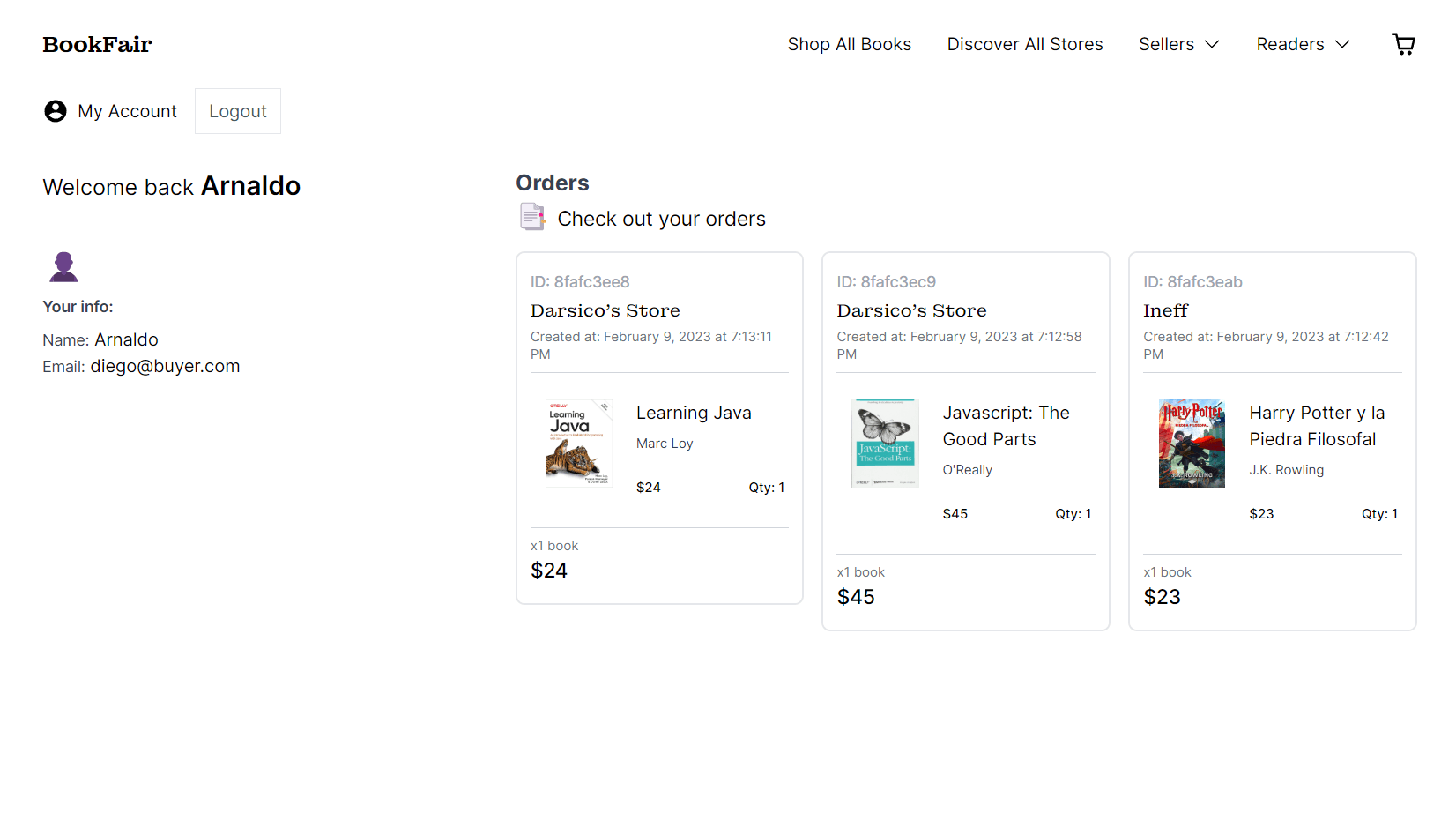The height and width of the screenshot is (813, 1456).
Task: Open Discover All Stores page
Action: click(1024, 44)
